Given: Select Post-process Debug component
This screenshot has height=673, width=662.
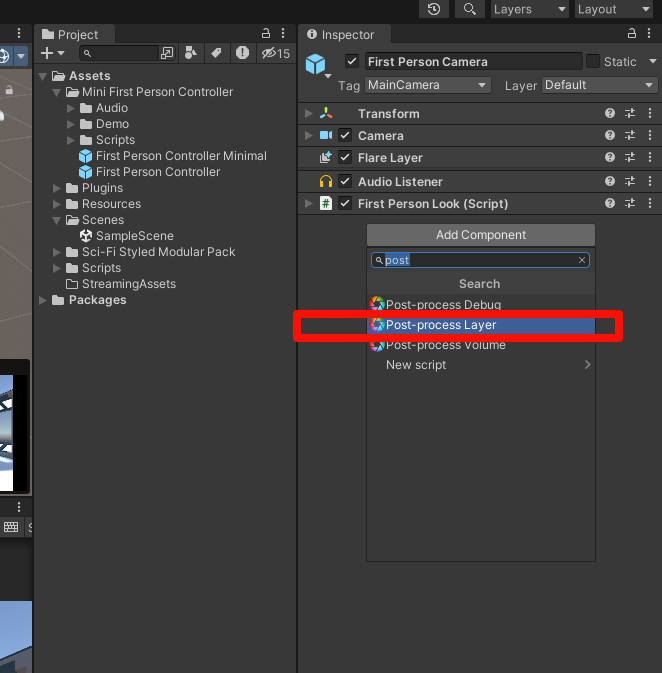Looking at the screenshot, I should pyautogui.click(x=481, y=304).
